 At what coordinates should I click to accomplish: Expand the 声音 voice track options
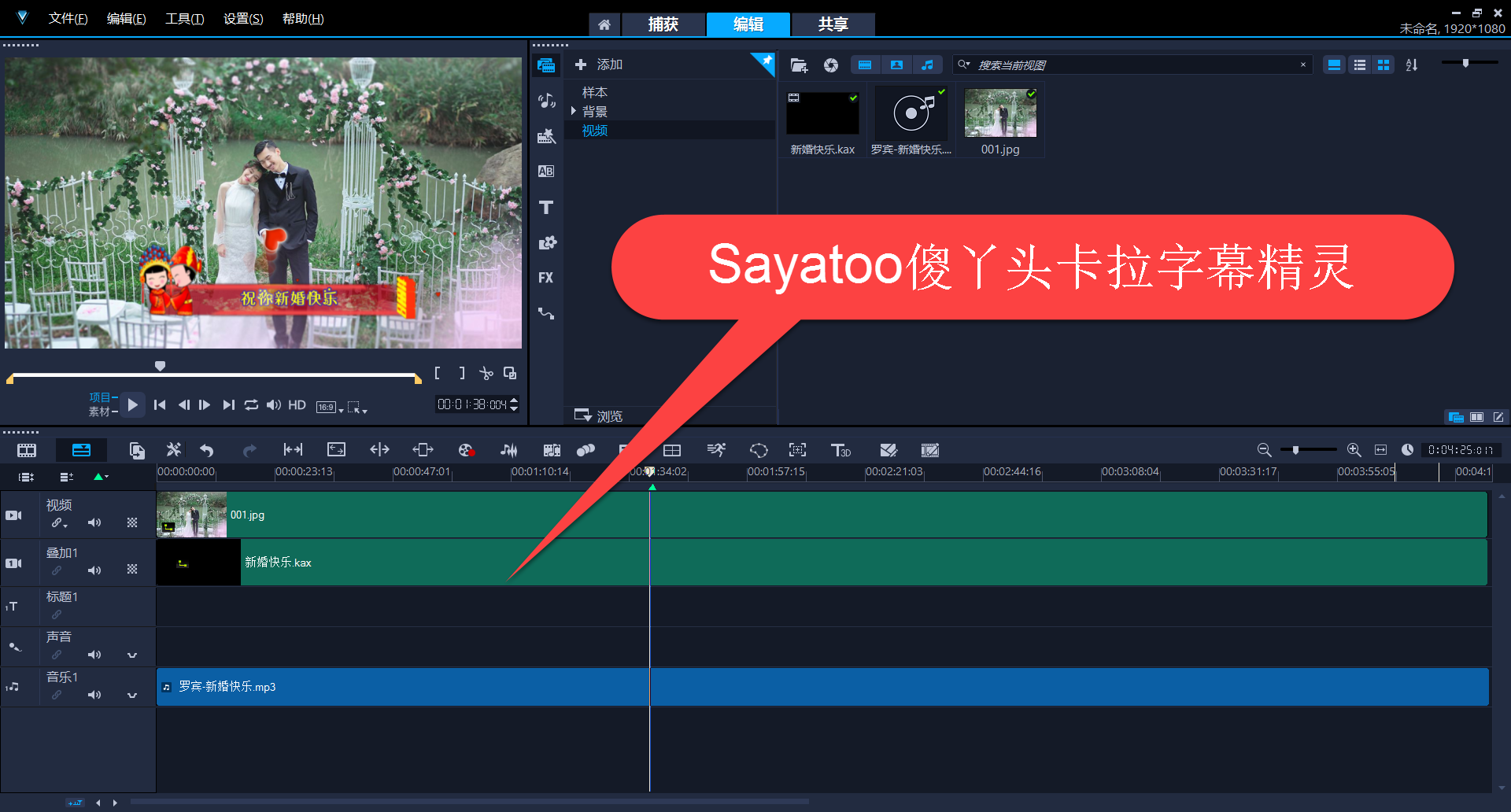(132, 655)
